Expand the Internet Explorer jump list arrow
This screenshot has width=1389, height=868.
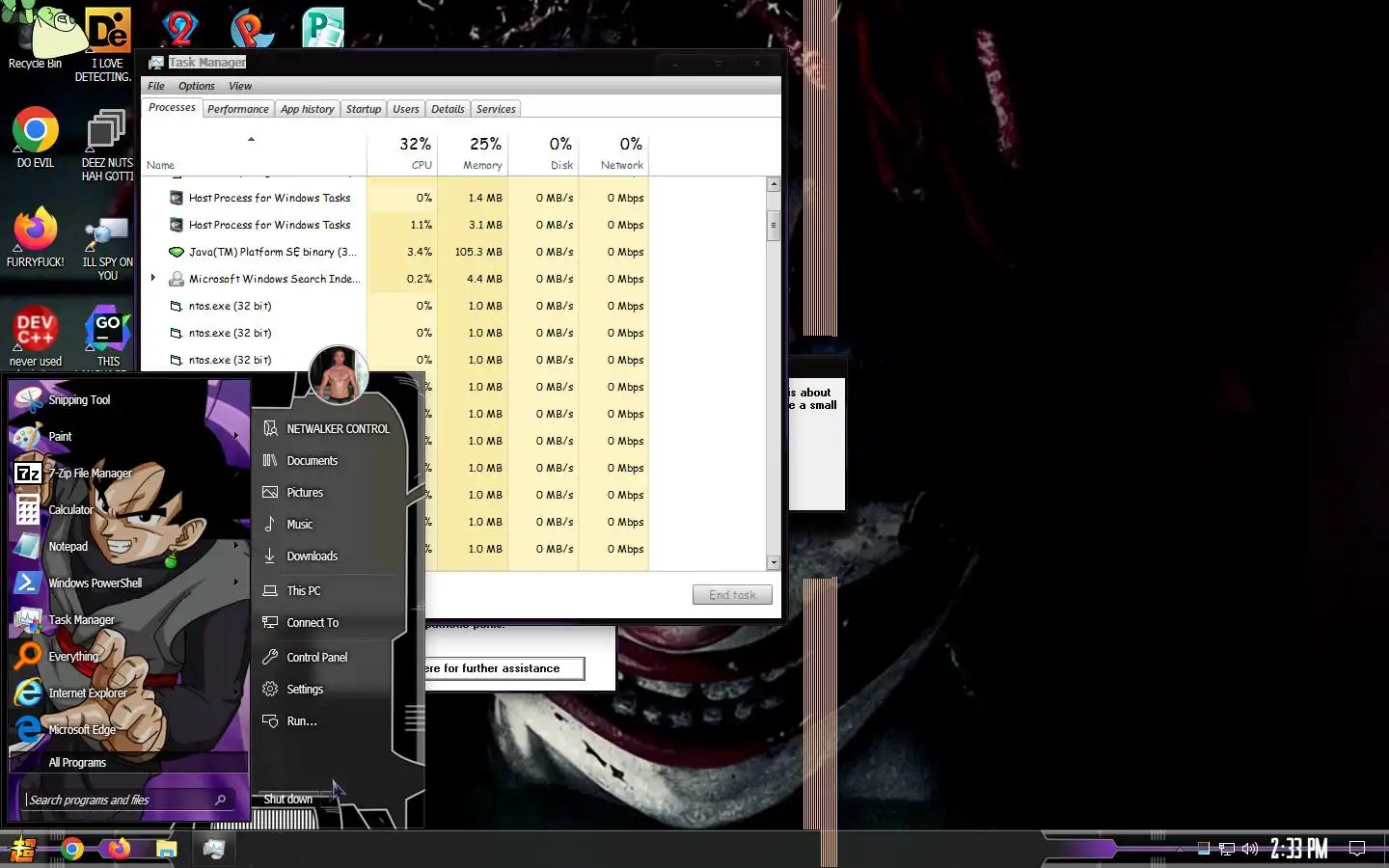pos(236,692)
